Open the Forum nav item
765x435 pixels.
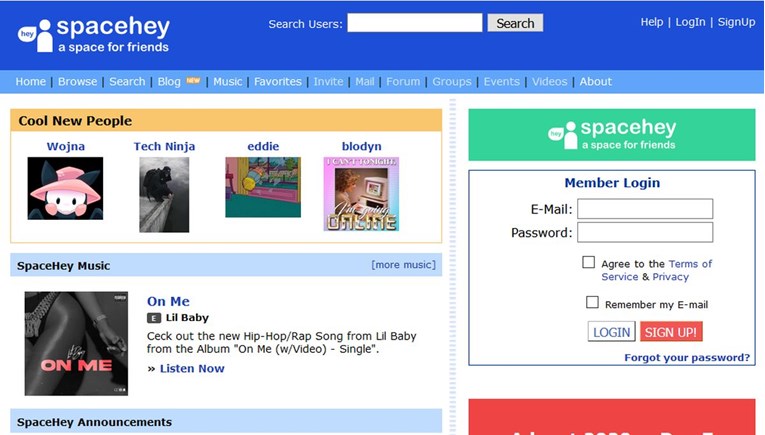[x=403, y=81]
